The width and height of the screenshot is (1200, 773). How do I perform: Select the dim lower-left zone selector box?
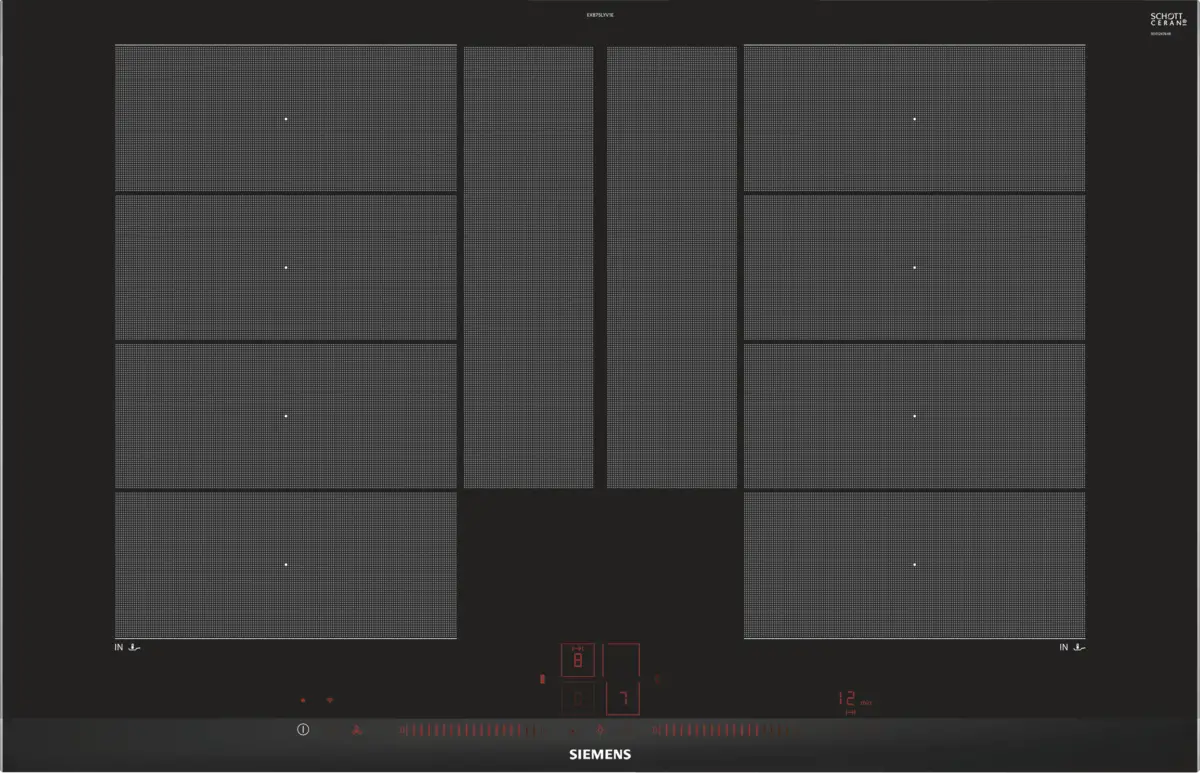[x=578, y=697]
